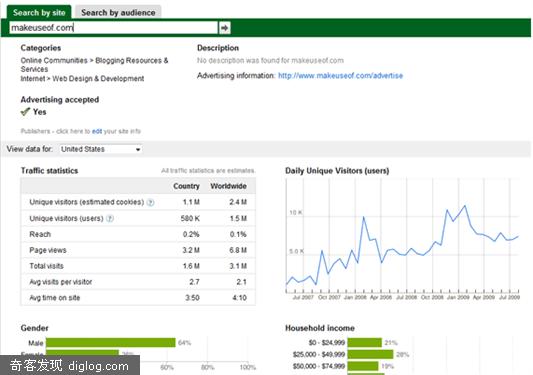Viewport: 533px width, 375px height.
Task: Click the Gender section heading
Action: point(34,328)
